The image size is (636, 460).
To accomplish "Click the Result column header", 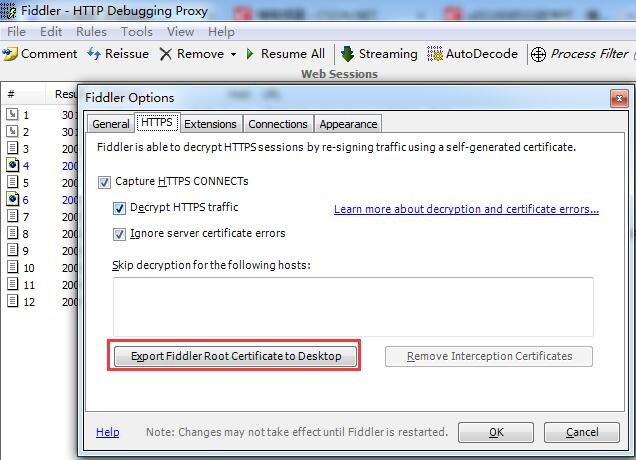I will (66, 95).
